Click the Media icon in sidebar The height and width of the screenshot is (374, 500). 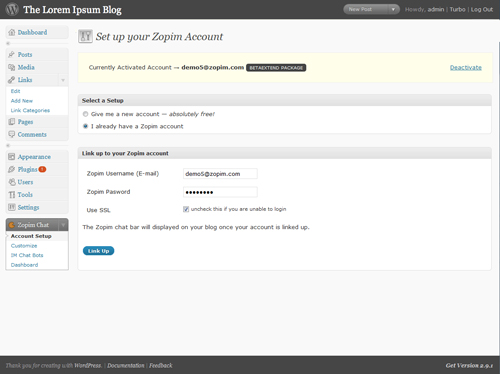click(12, 67)
